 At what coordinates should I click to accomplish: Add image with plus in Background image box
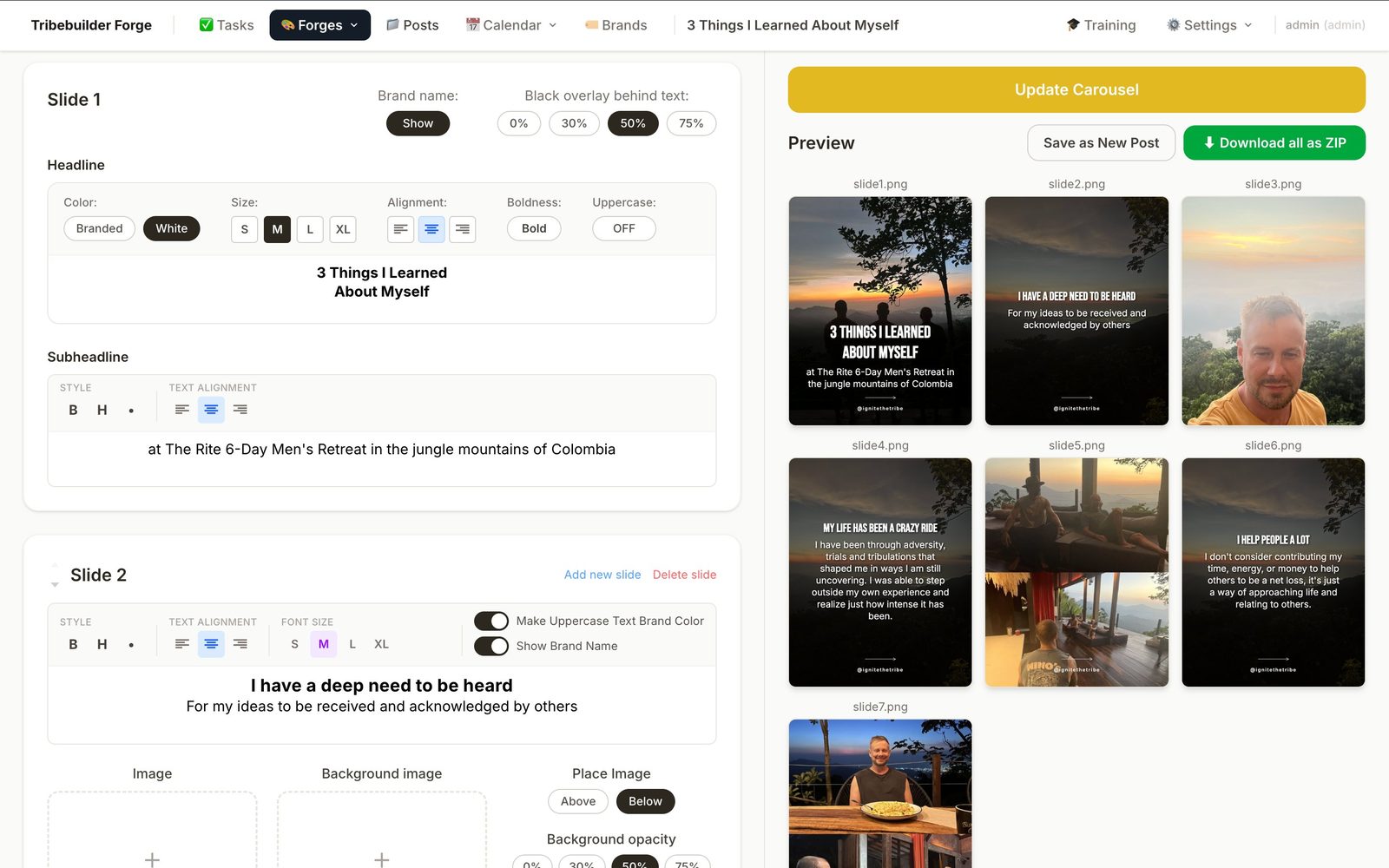382,859
